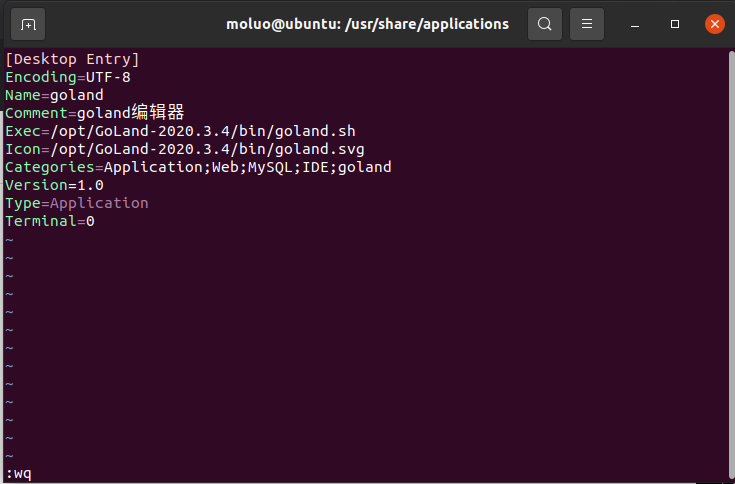Click the Name=goland line
This screenshot has height=484, width=735.
[x=54, y=95]
